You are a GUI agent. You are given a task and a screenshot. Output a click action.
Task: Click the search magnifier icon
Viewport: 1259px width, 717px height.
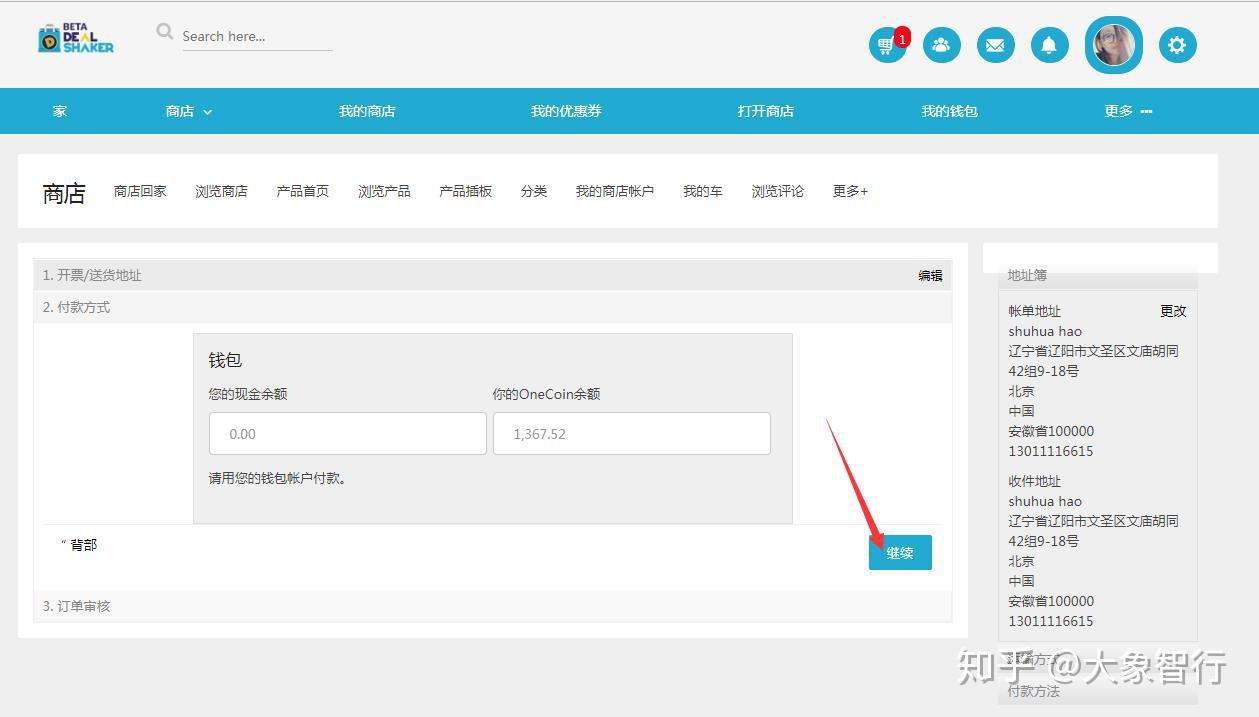coord(163,31)
